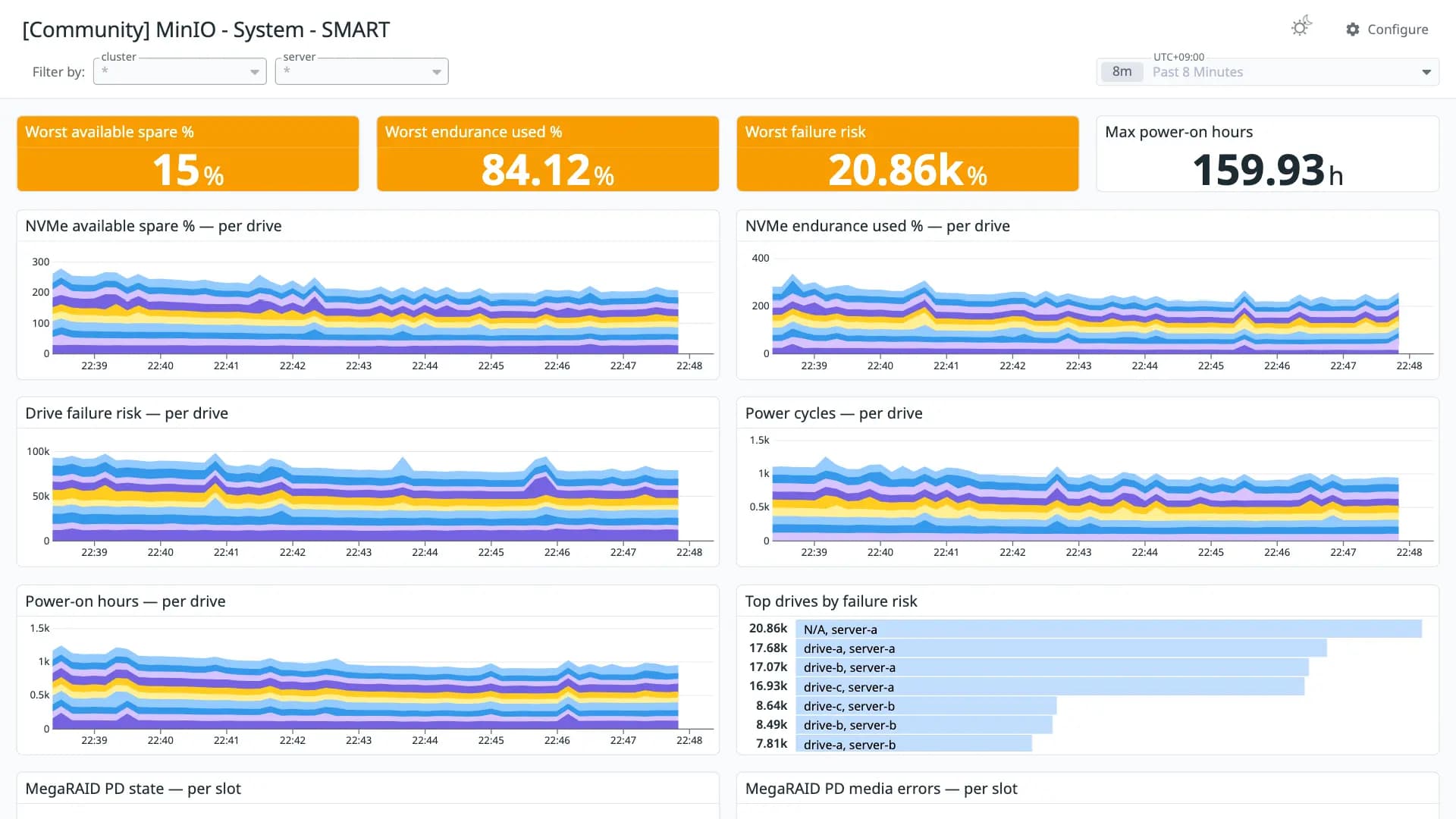Image resolution: width=1456 pixels, height=819 pixels.
Task: Select the Worst endurance used % tile
Action: [548, 153]
